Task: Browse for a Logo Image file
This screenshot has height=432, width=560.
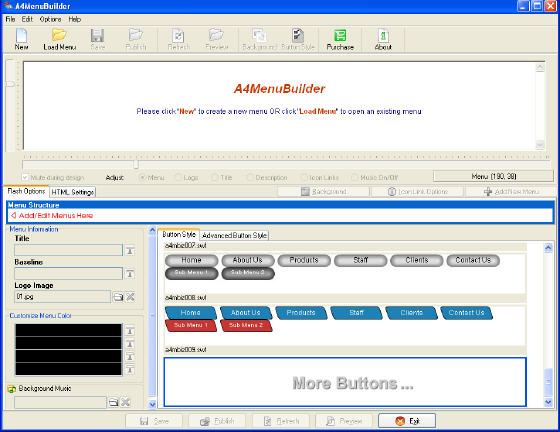Action: 118,297
